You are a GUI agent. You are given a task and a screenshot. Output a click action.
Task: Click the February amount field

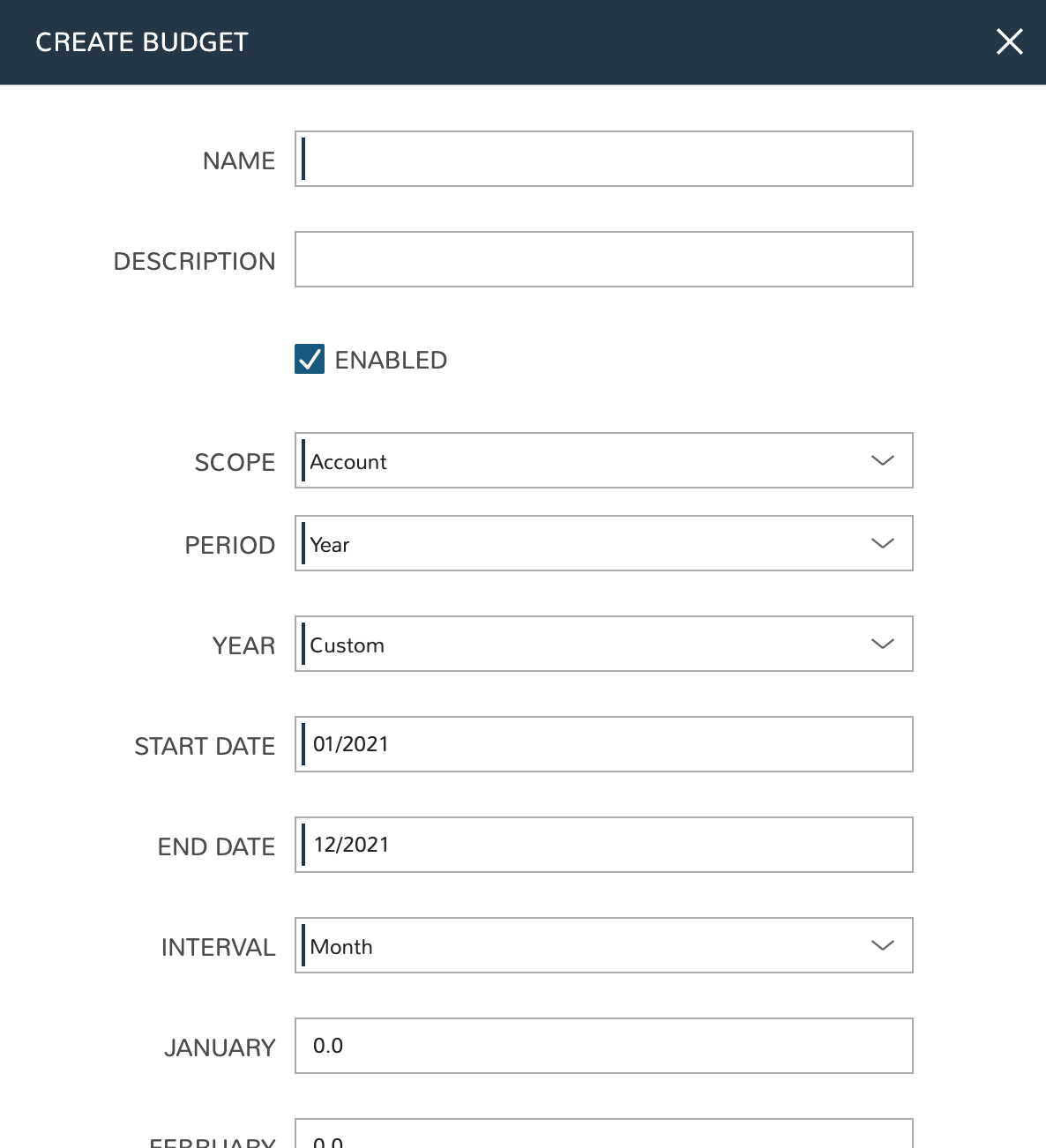(603, 1136)
